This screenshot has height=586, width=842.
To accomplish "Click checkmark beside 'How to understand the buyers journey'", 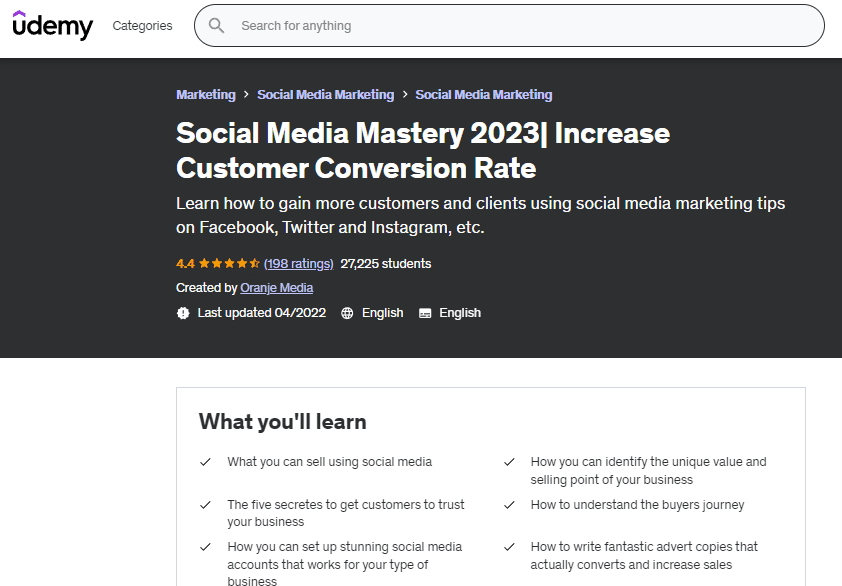I will point(509,505).
